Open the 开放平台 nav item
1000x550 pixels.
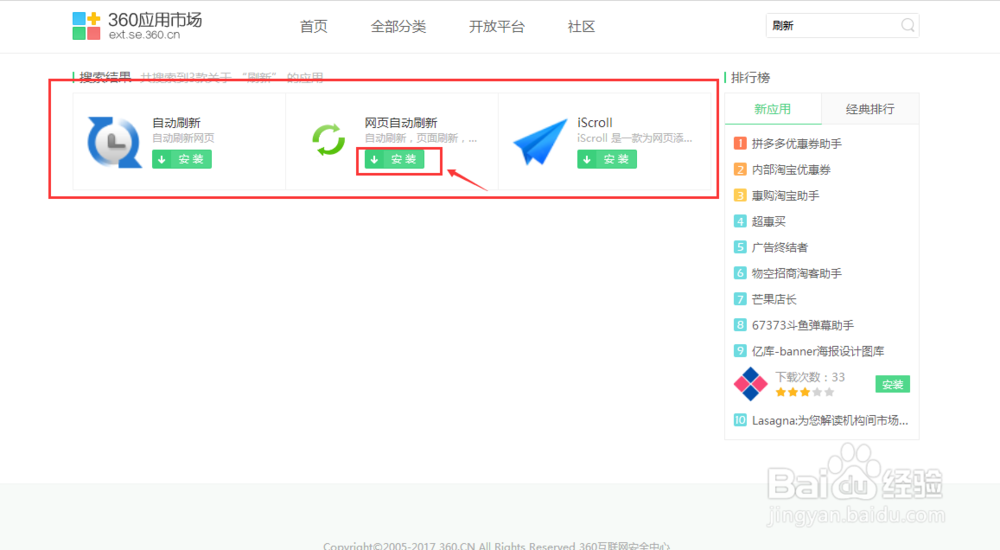point(496,26)
